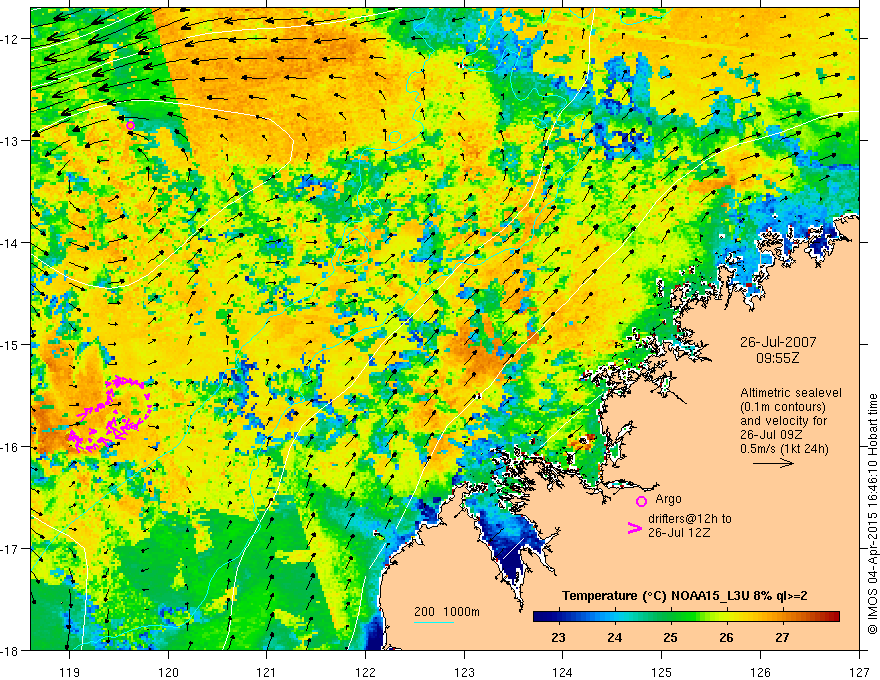Click longitude axis label 120
880x680 pixels.
click(x=168, y=672)
